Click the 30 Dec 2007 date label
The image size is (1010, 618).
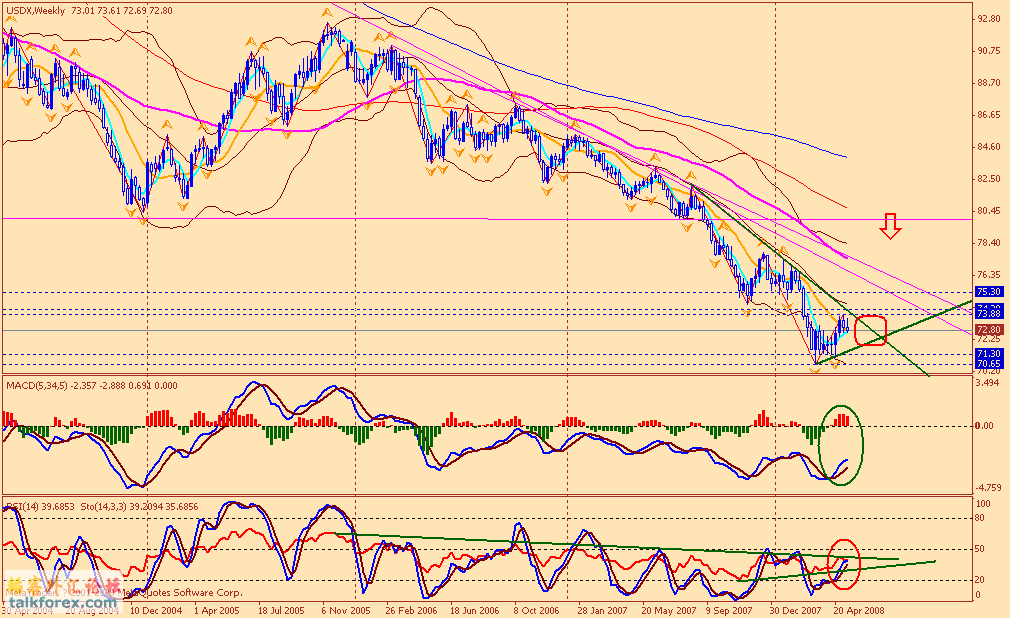[796, 610]
